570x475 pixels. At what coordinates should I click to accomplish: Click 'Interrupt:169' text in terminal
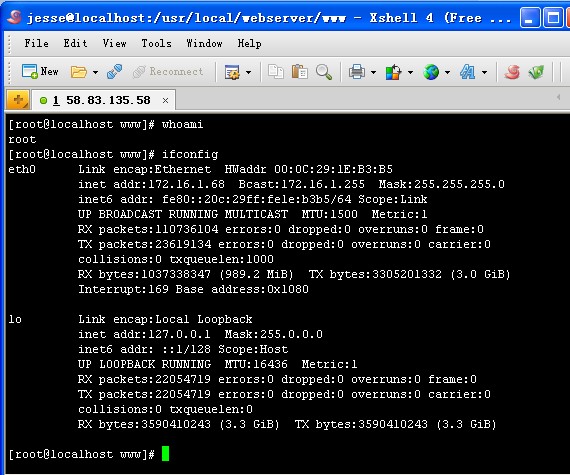pyautogui.click(x=123, y=289)
